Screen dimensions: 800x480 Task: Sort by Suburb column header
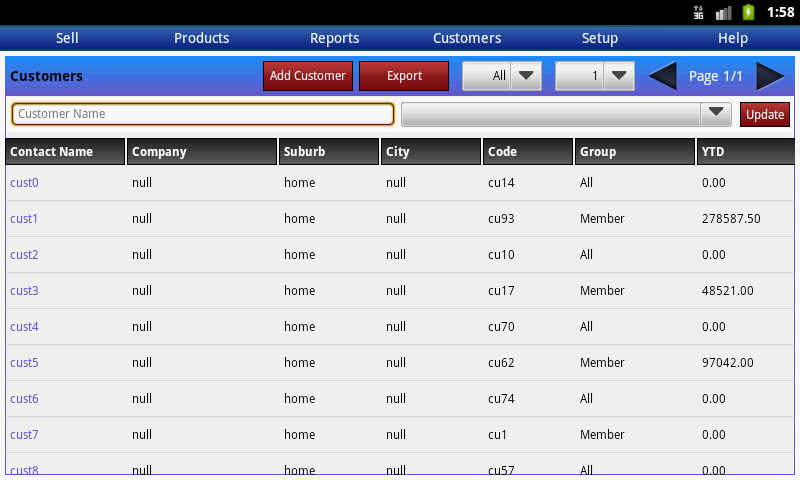(329, 151)
